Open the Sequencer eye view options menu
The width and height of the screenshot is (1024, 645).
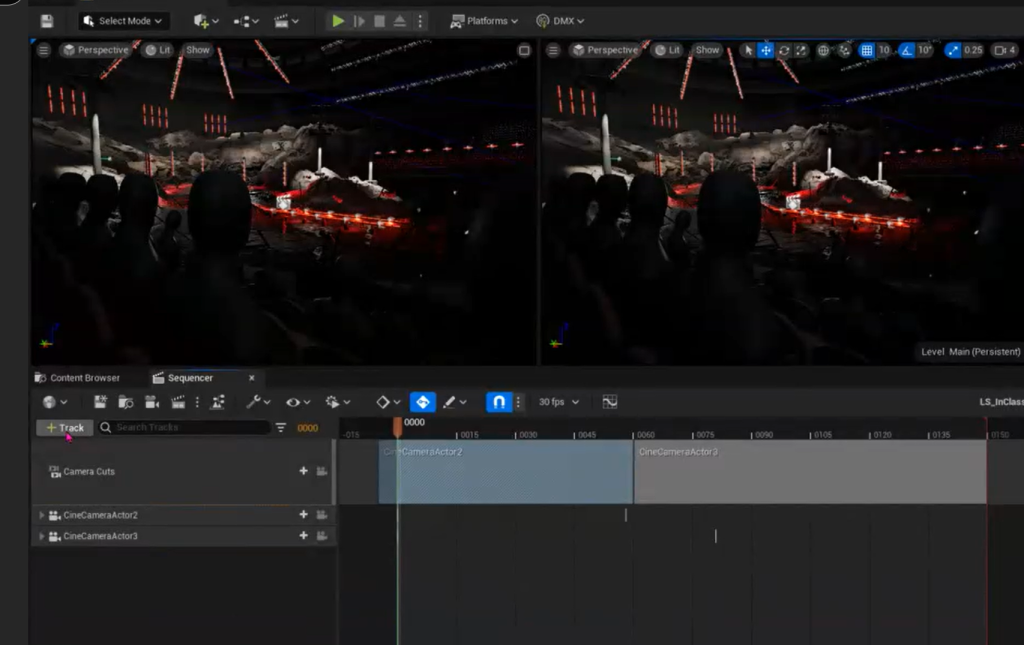(x=298, y=402)
